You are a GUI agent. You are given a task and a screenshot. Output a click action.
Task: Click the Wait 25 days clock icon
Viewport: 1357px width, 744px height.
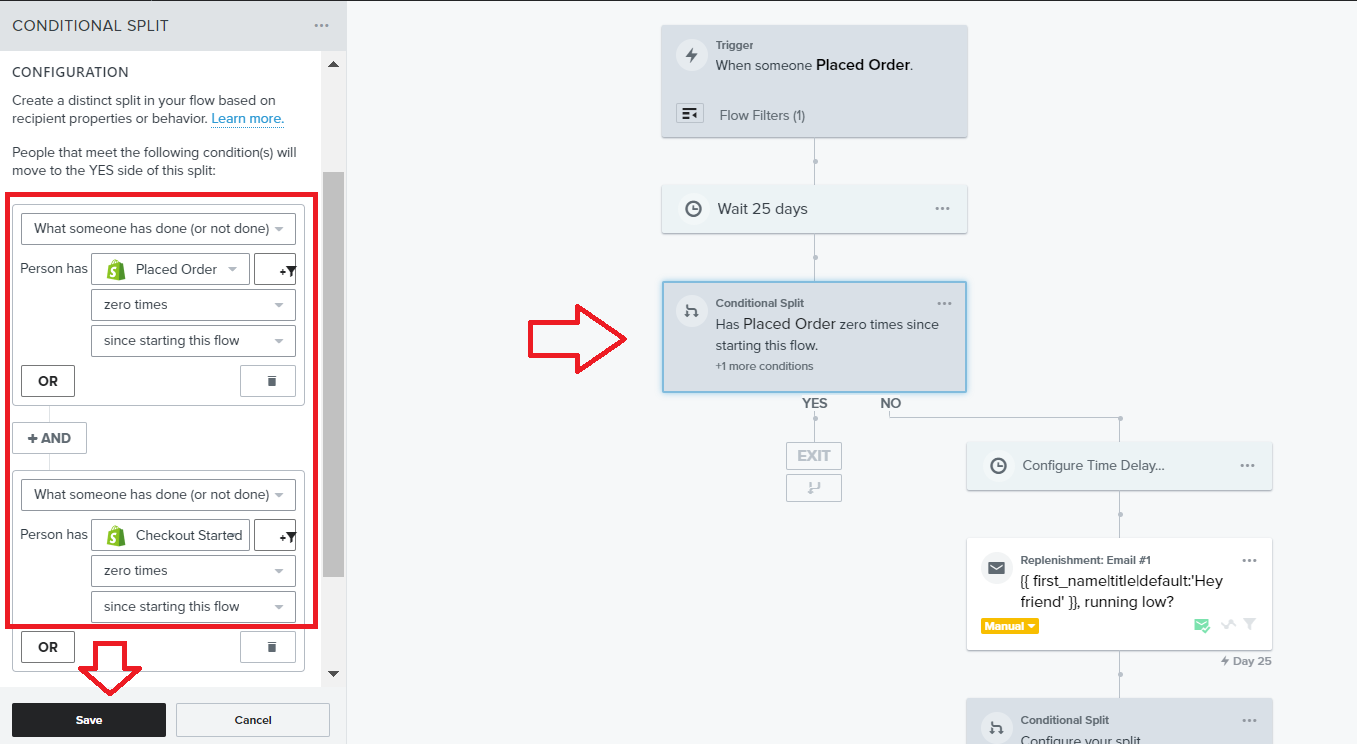pos(693,209)
